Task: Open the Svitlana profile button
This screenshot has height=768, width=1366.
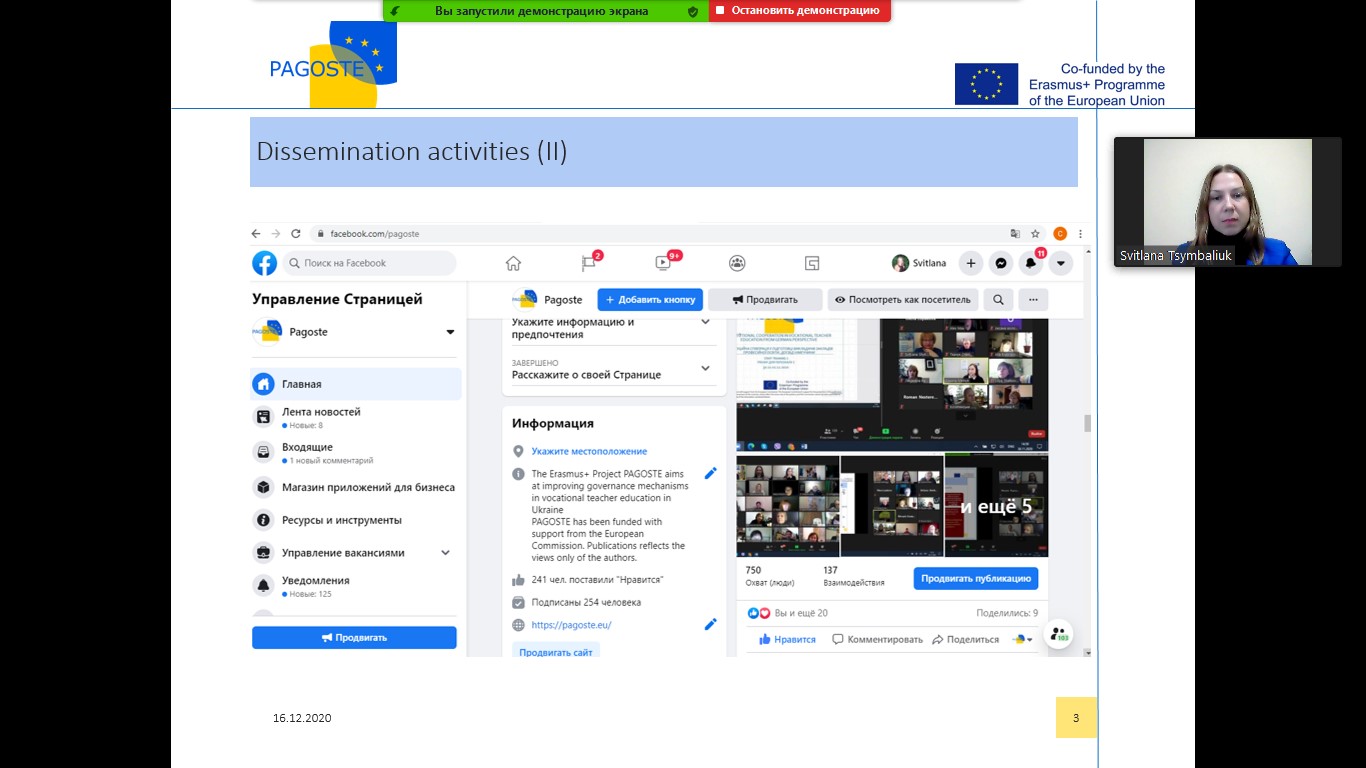Action: [x=920, y=263]
